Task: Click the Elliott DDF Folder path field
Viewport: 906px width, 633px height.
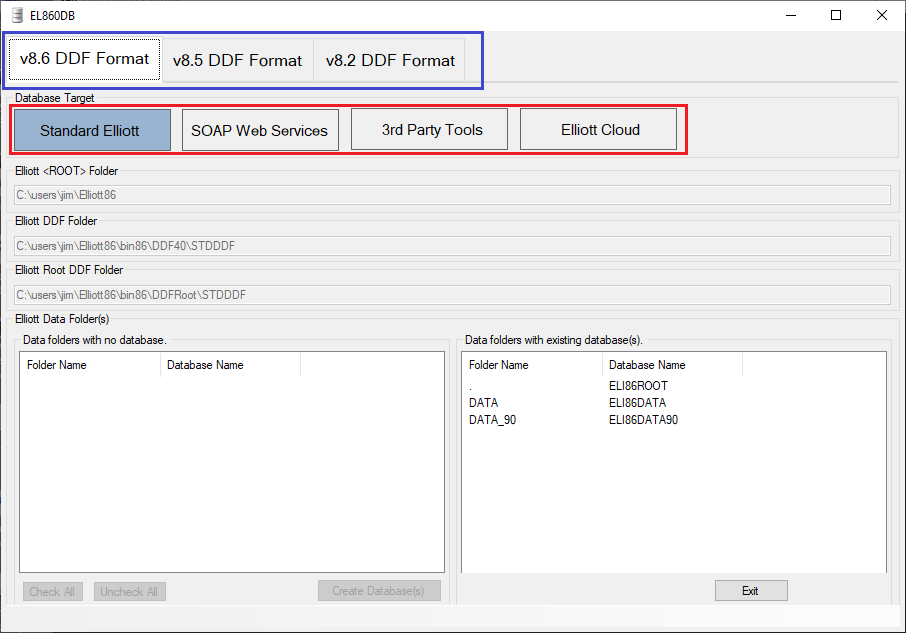Action: [x=452, y=245]
